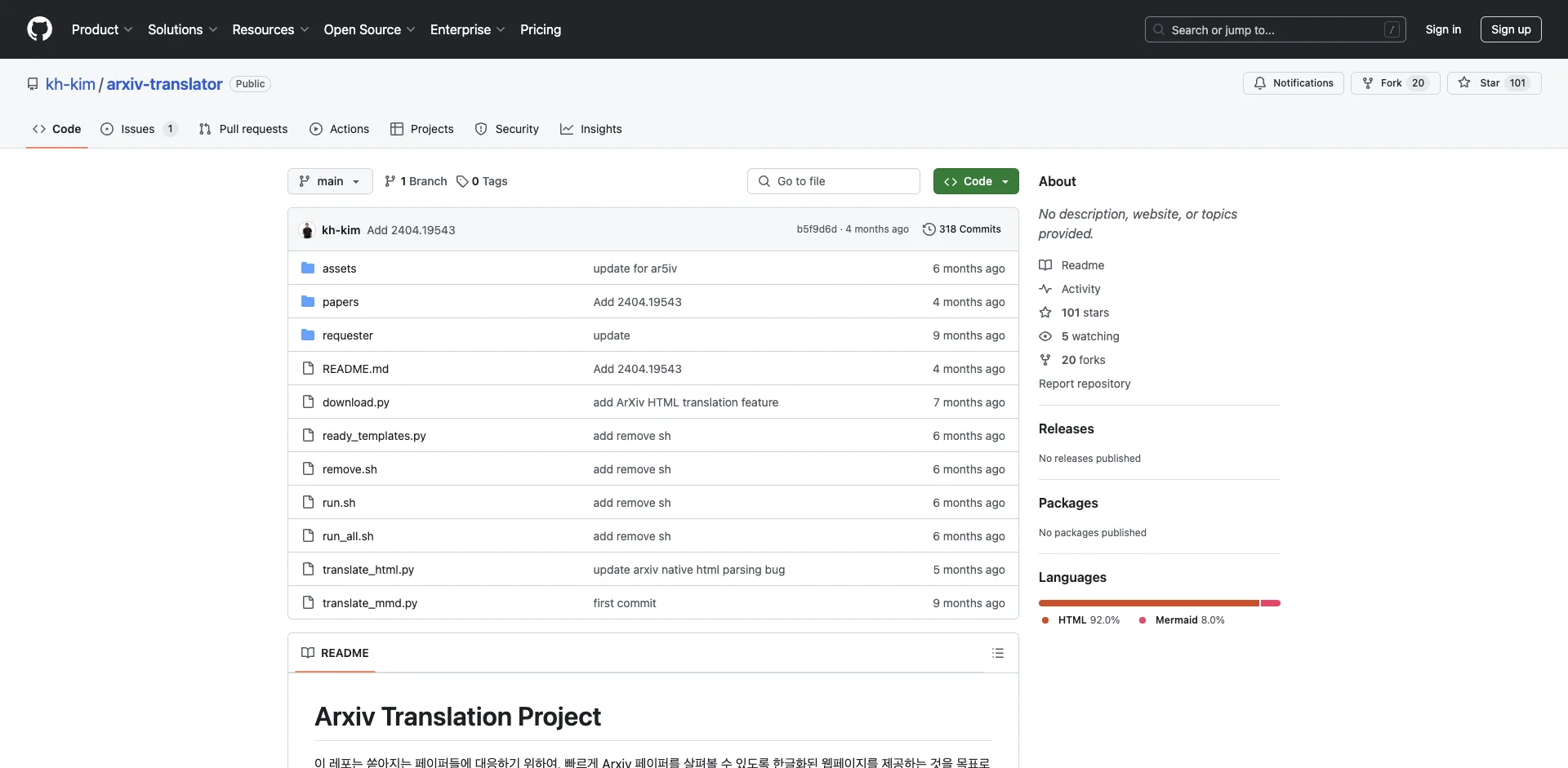Viewport: 1568px width, 768px height.
Task: Expand the Product menu
Action: [x=102, y=29]
